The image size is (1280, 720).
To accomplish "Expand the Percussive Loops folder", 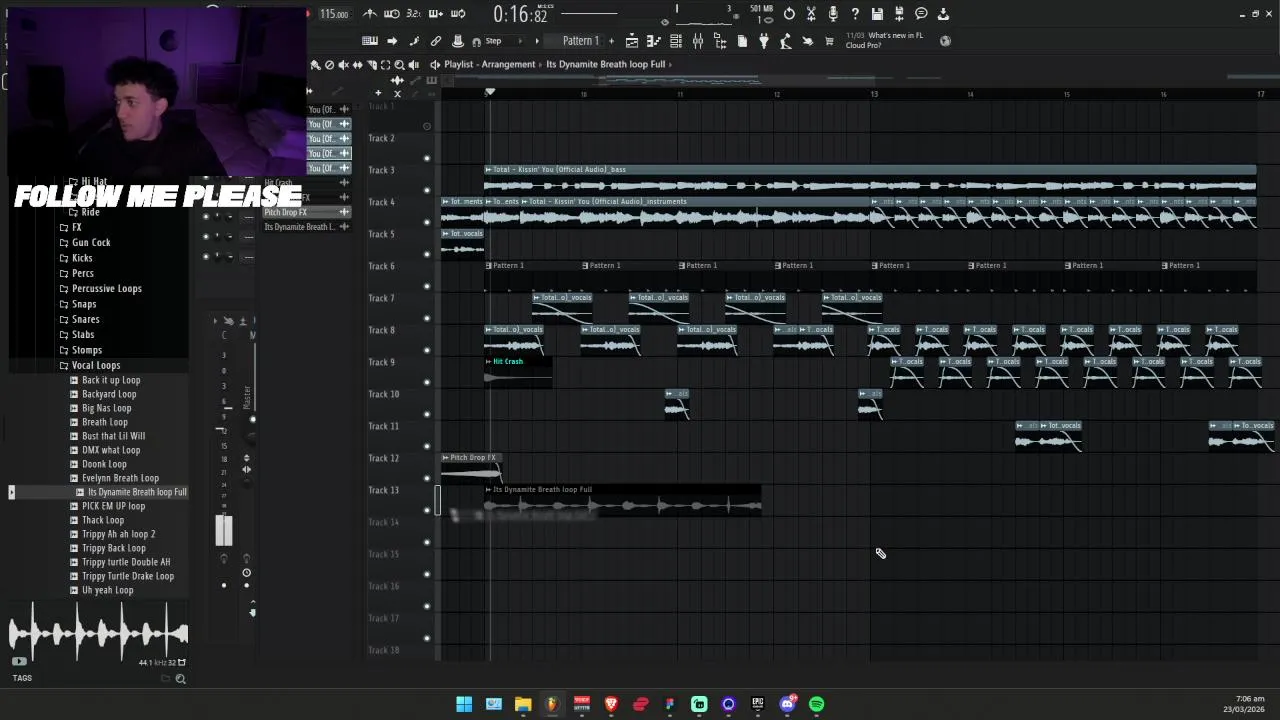I will click(x=106, y=289).
